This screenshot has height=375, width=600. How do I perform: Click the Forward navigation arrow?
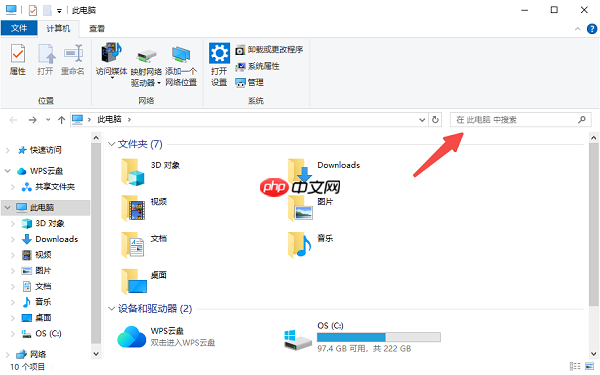pos(33,120)
